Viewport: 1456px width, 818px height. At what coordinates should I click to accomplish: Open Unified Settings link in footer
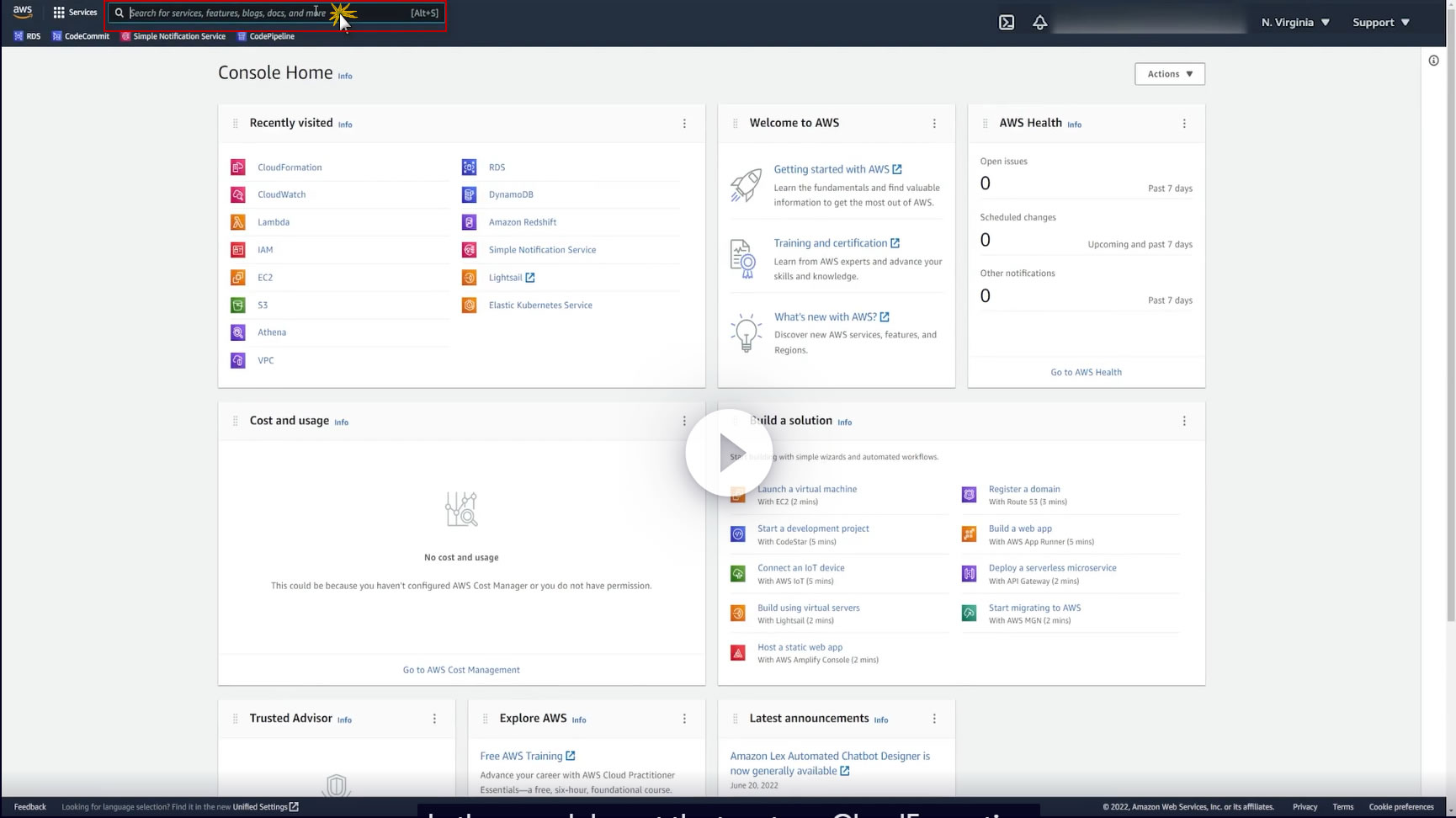tap(265, 807)
